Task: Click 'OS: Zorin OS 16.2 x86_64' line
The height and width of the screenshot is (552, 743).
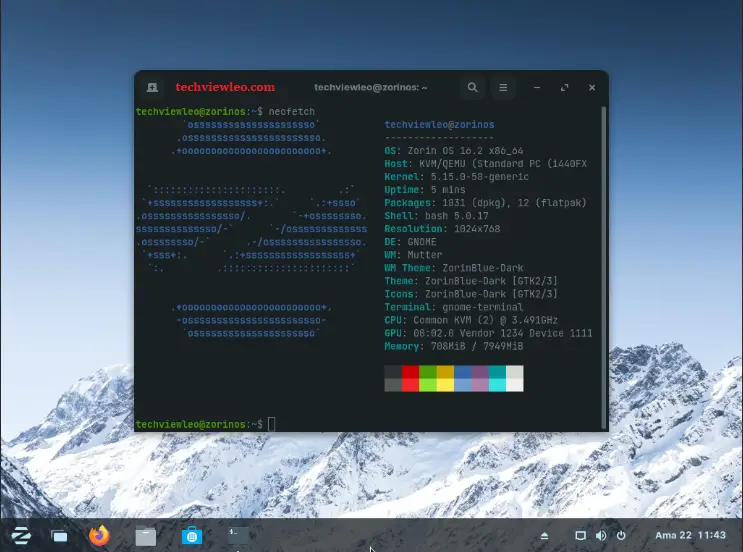Action: point(454,151)
